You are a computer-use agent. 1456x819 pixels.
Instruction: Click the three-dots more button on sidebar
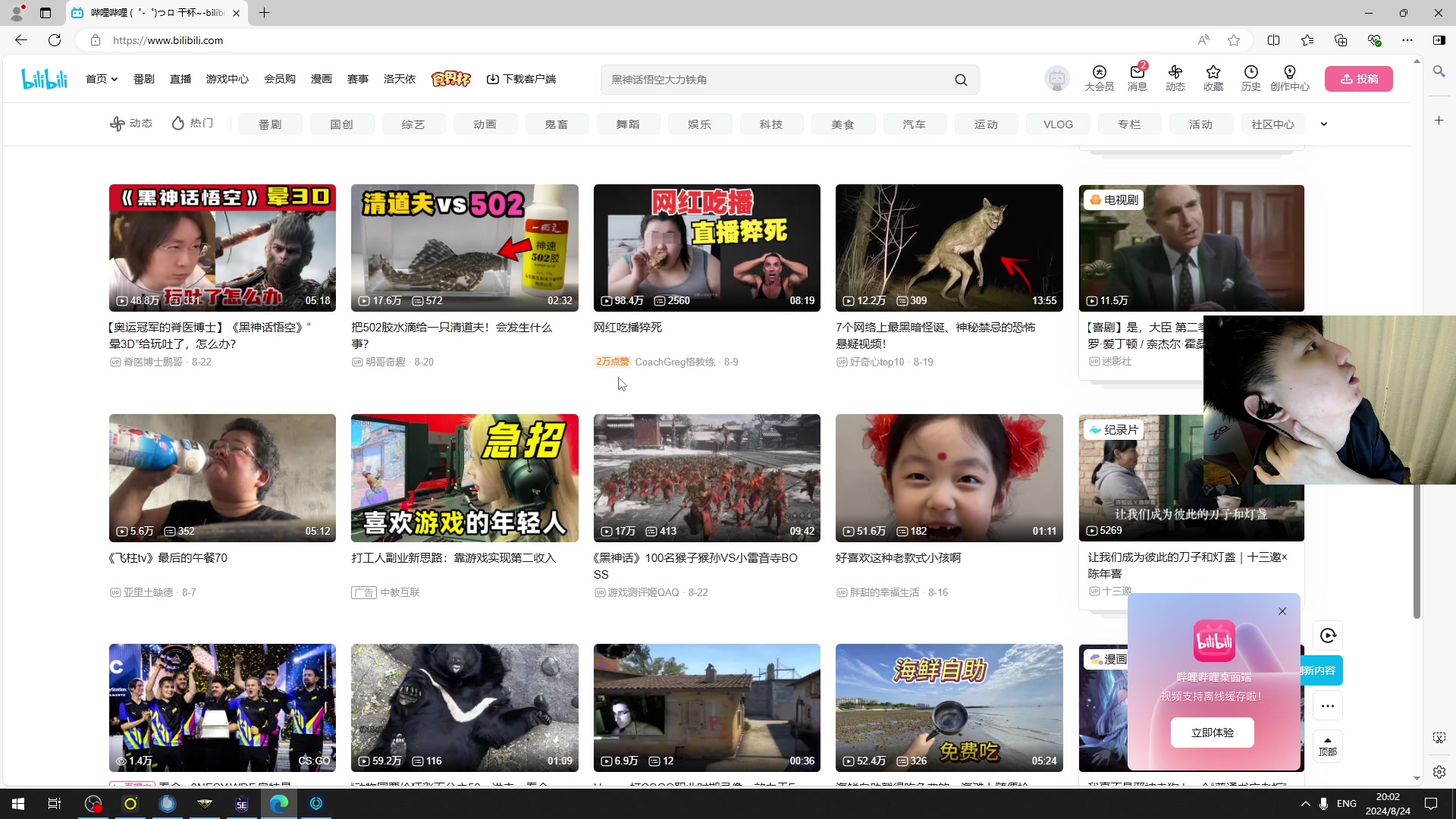coord(1328,706)
